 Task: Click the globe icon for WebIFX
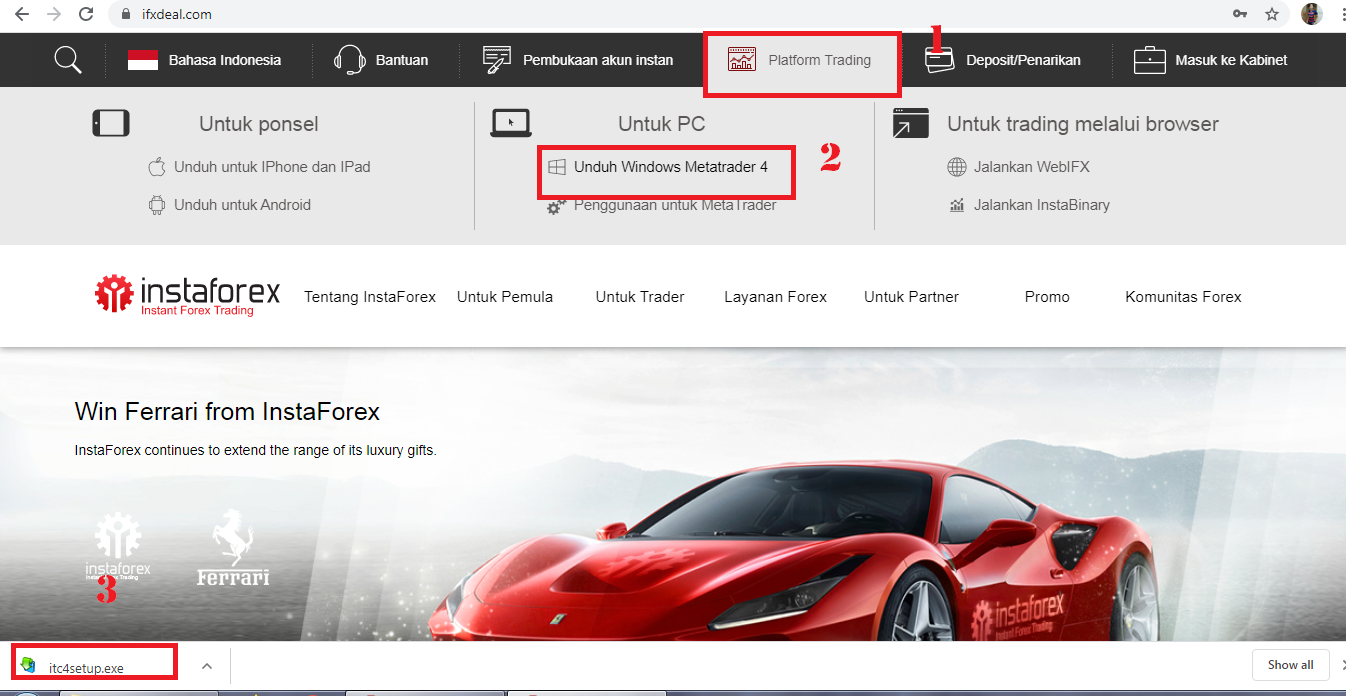tap(957, 167)
